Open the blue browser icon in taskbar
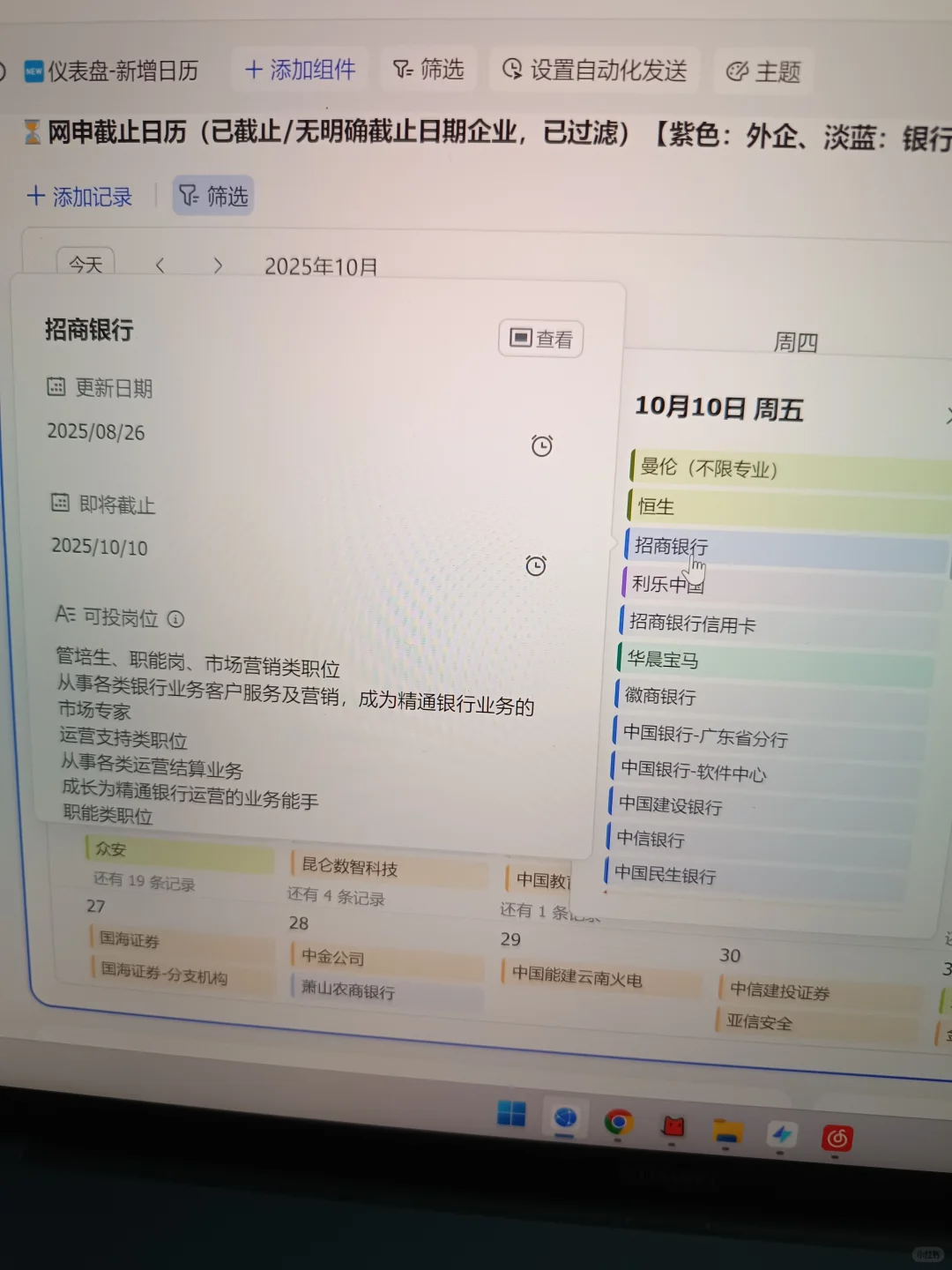Screen dimensions: 952x1270 565,1118
